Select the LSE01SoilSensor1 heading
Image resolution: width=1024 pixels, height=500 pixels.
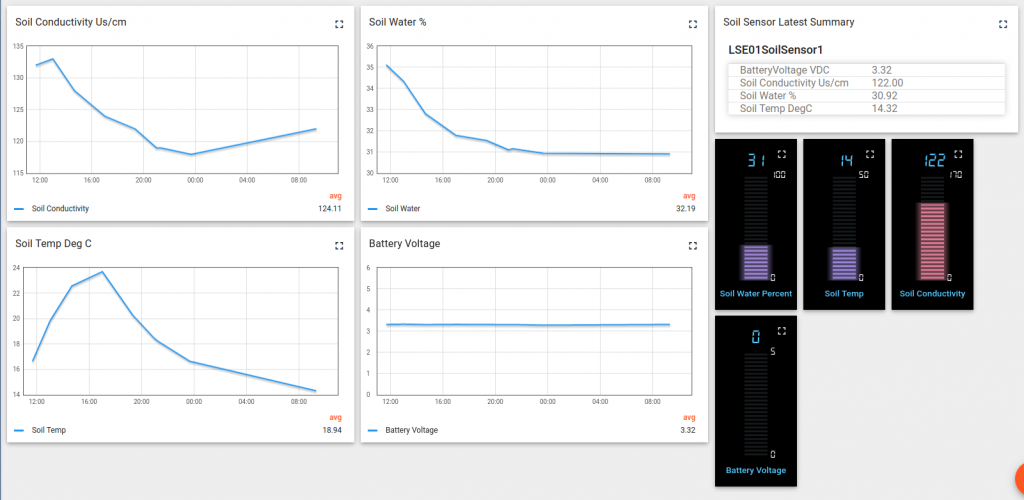click(775, 50)
